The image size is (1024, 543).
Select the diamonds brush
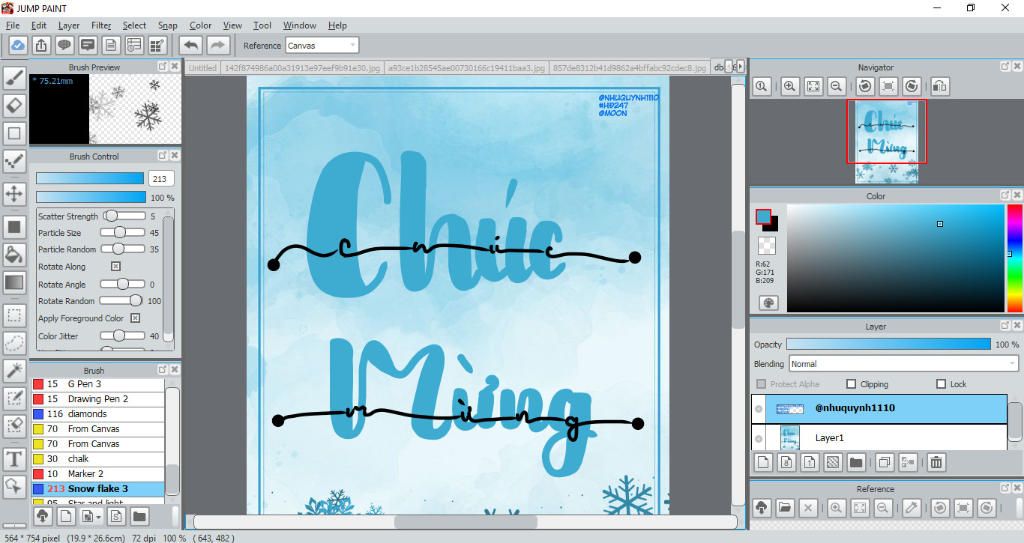[x=98, y=414]
